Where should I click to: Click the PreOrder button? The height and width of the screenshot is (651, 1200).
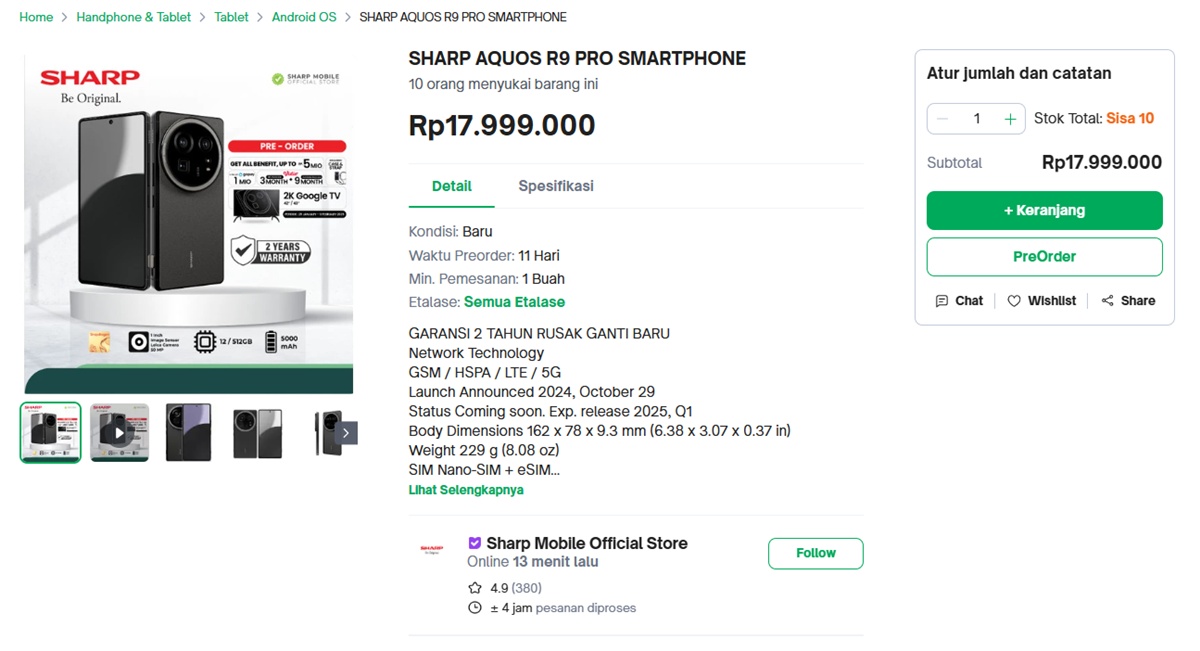click(1044, 256)
